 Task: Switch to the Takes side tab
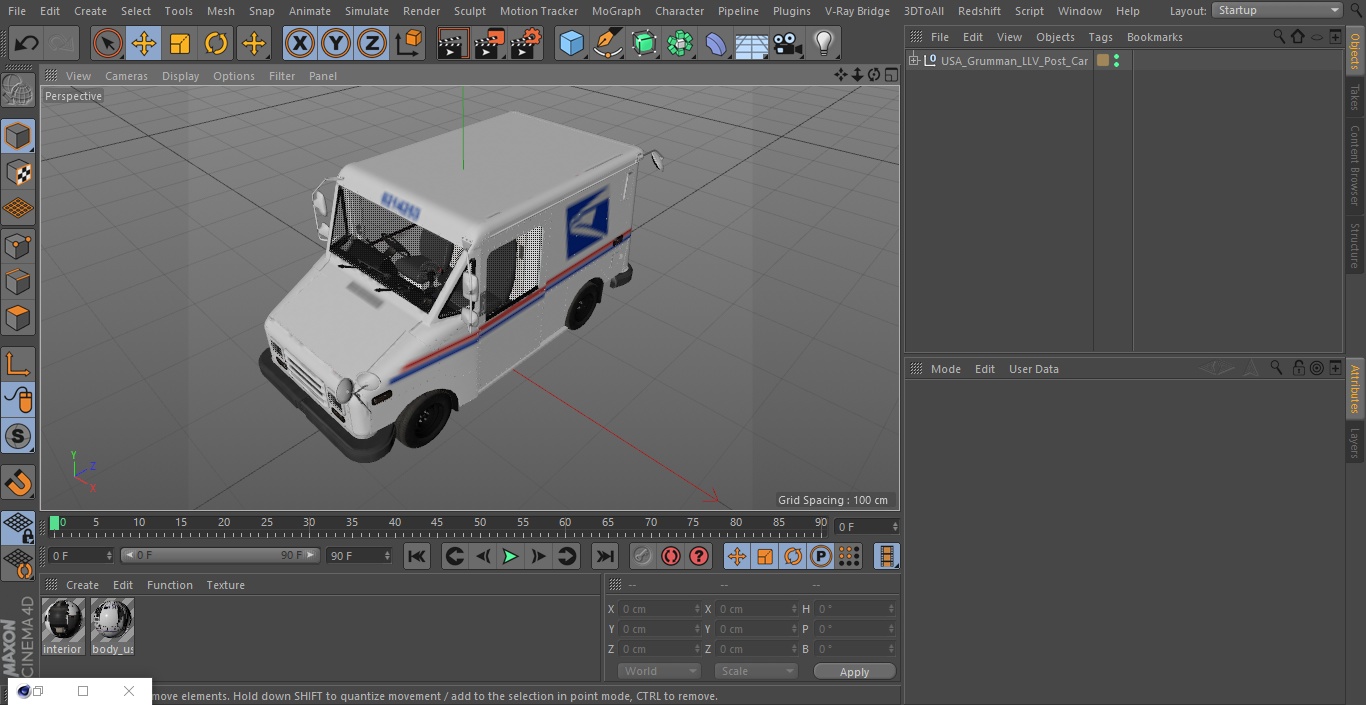pos(1355,97)
